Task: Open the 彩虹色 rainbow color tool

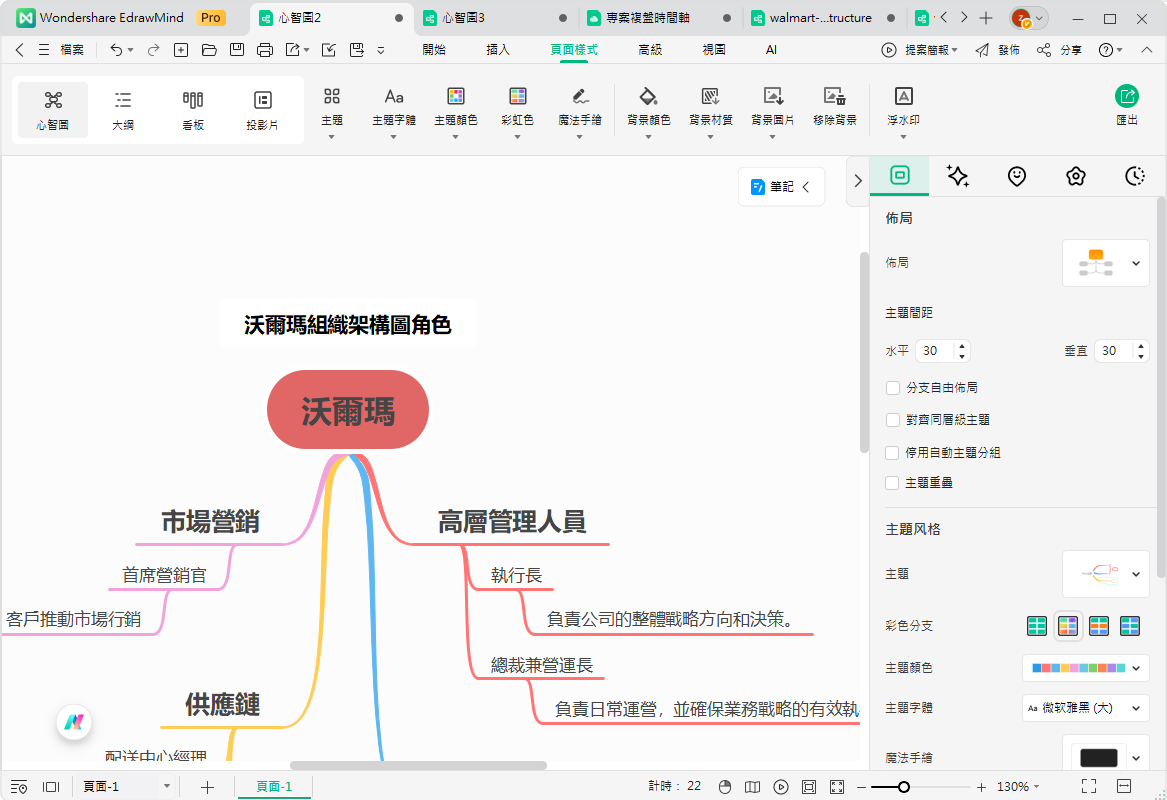Action: click(x=517, y=97)
